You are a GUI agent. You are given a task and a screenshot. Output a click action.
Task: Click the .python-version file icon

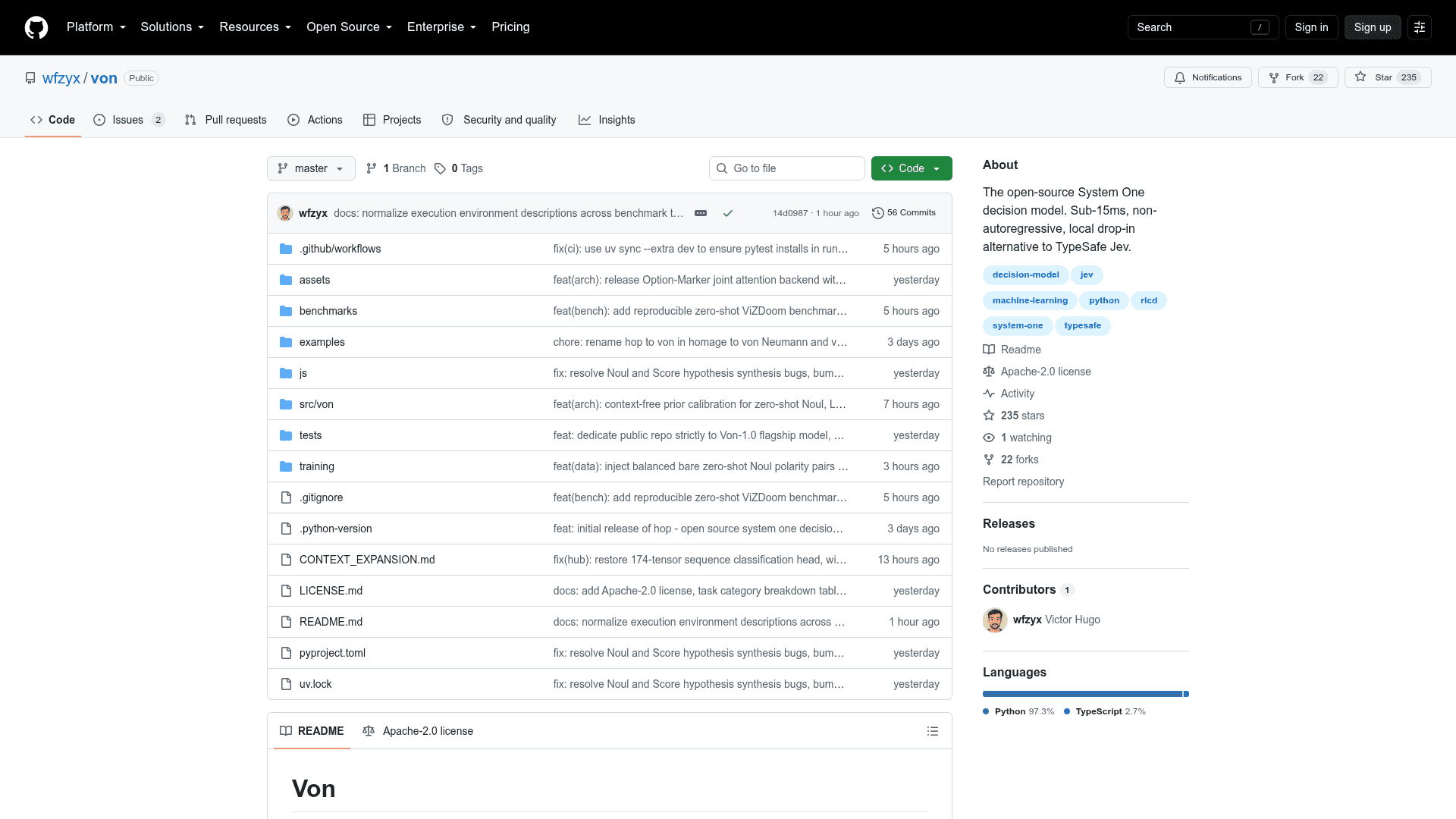click(x=286, y=529)
